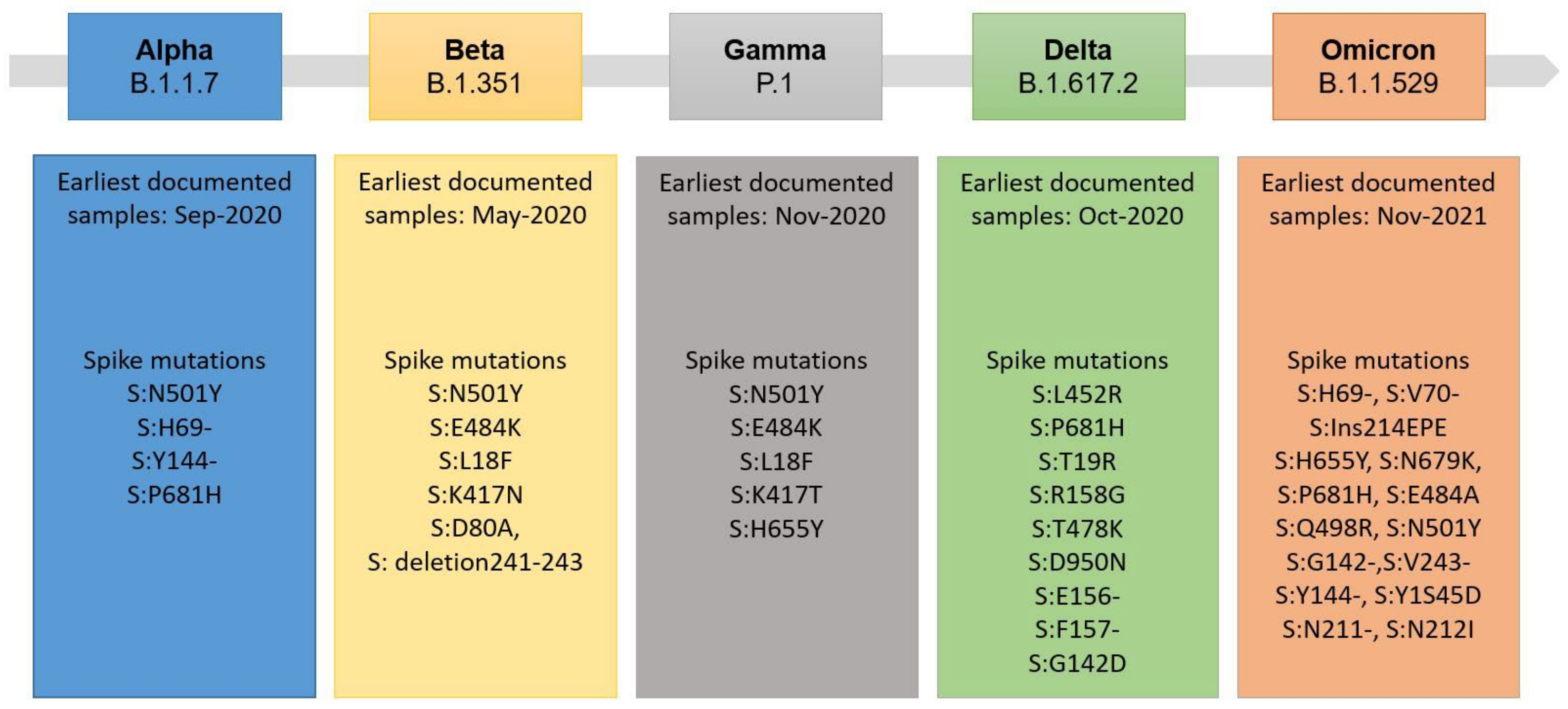Select the Delta B.1.617.2 header box
The height and width of the screenshot is (709, 1568).
point(1078,66)
